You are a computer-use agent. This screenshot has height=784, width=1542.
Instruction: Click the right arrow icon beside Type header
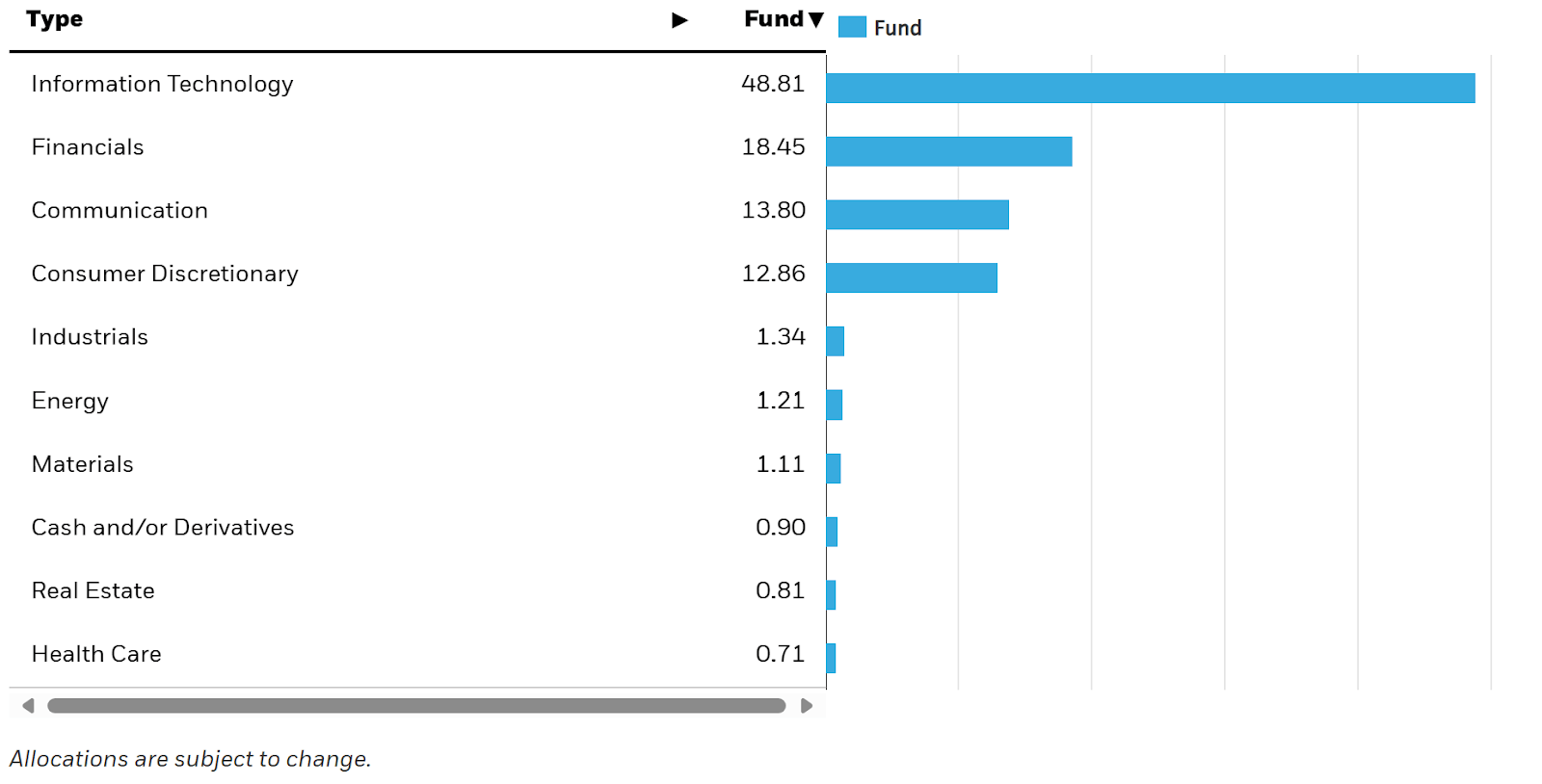(x=681, y=18)
